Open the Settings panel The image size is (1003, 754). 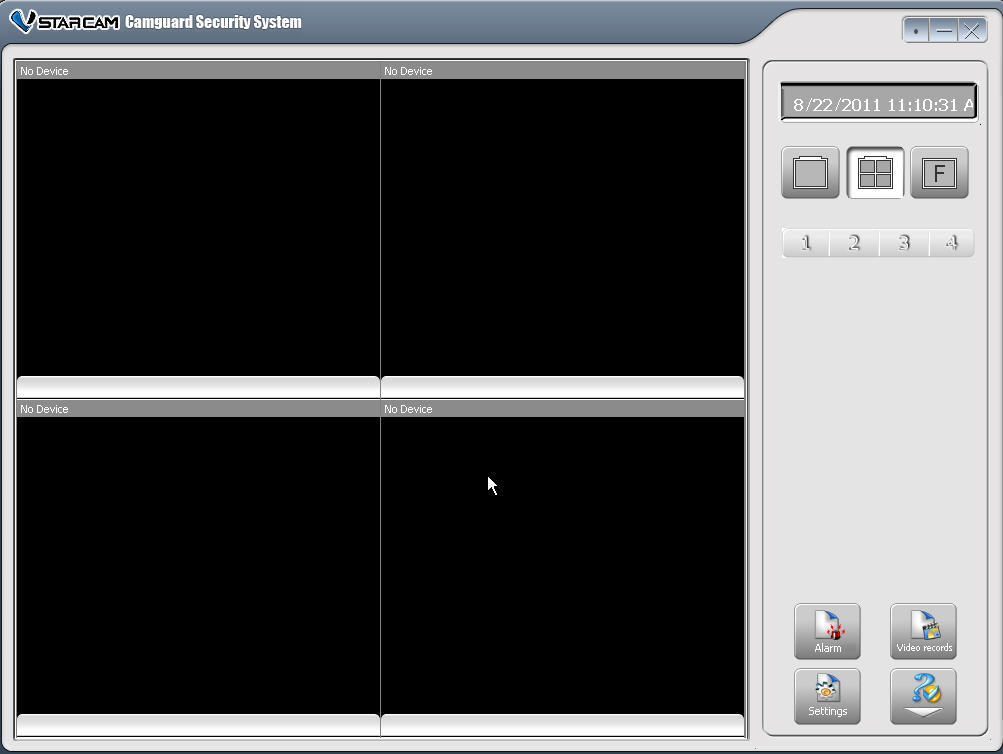click(826, 695)
